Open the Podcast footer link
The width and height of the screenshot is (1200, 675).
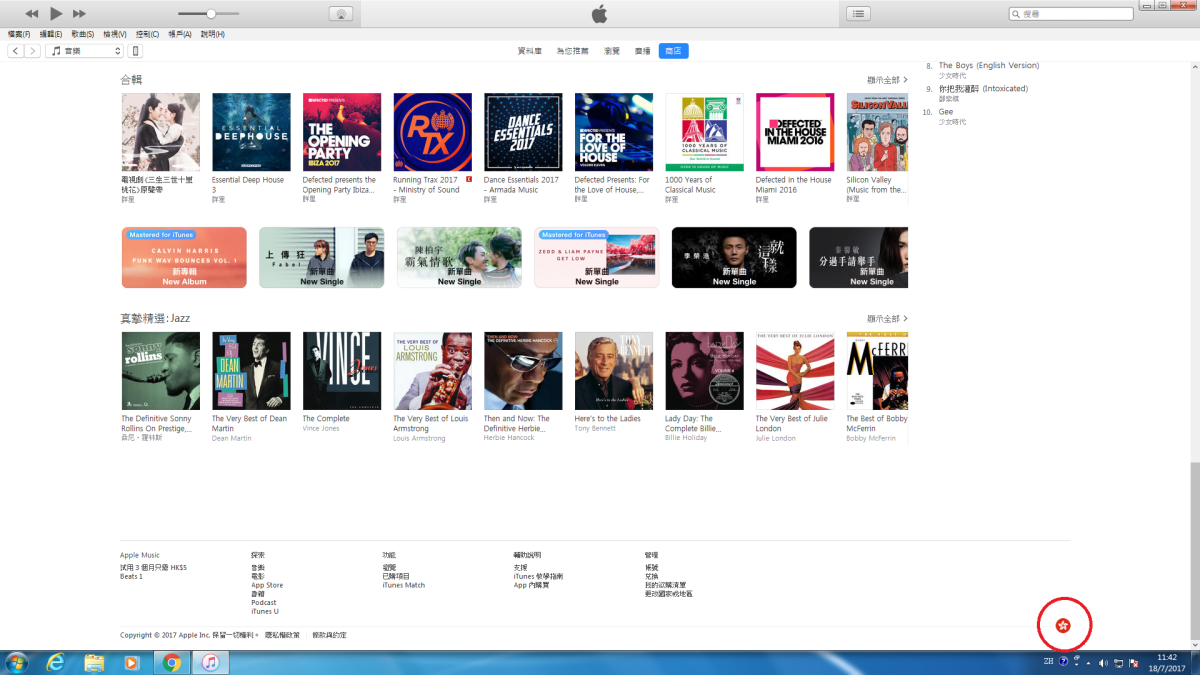264,602
